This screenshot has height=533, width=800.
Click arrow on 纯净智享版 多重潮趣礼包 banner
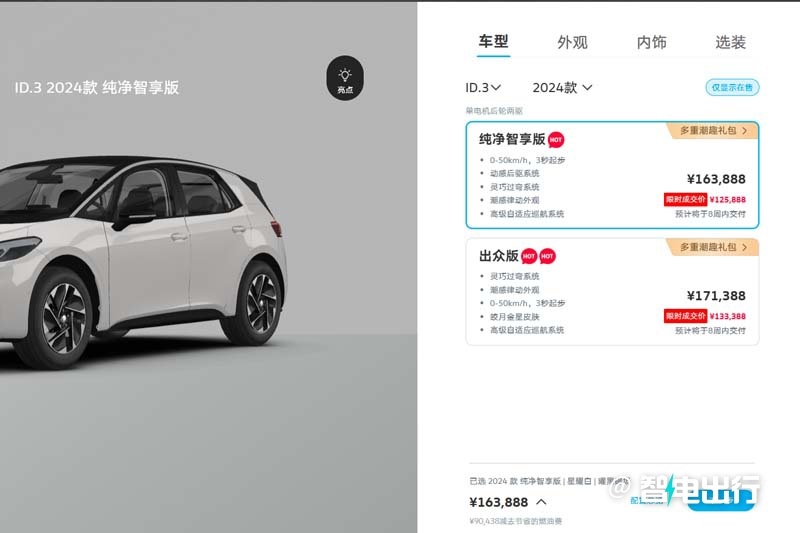[x=744, y=131]
